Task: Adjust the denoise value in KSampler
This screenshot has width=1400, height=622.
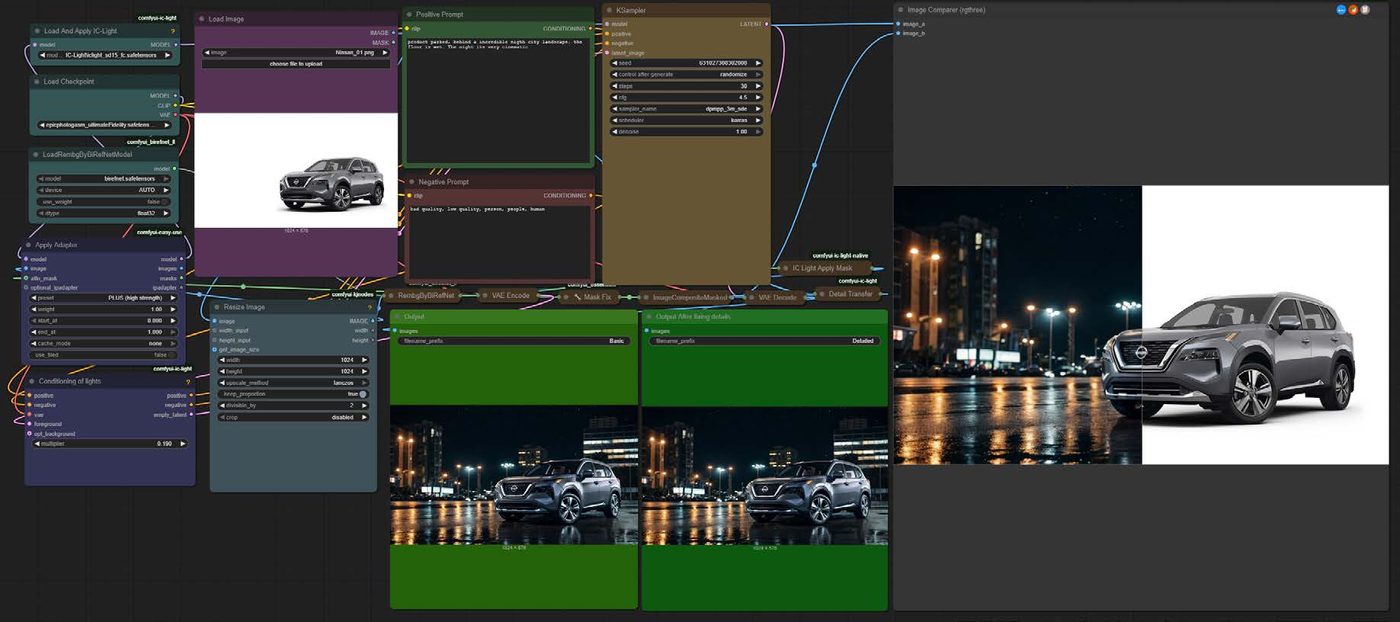Action: [x=685, y=131]
